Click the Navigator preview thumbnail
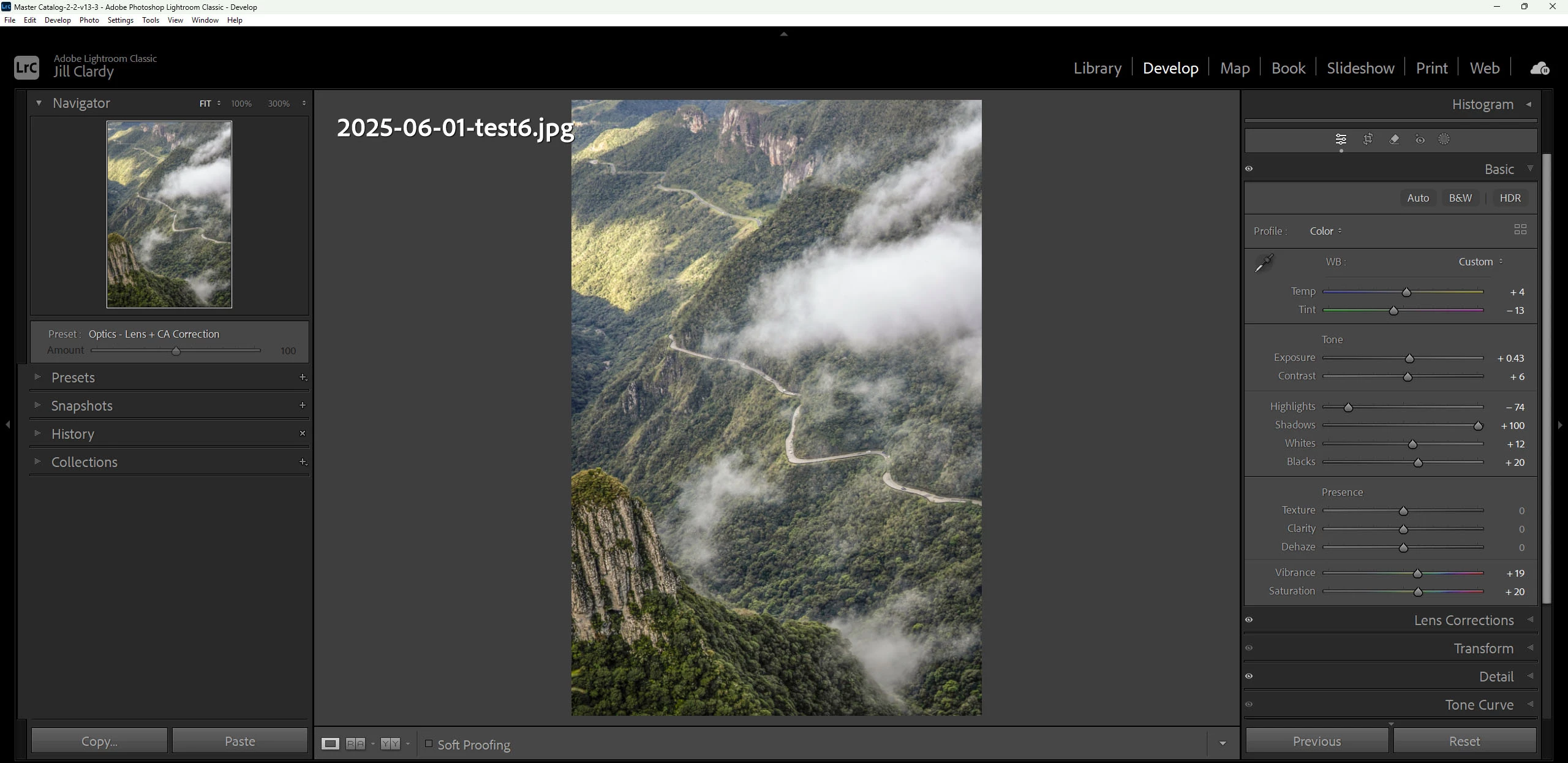Image resolution: width=1568 pixels, height=763 pixels. [169, 214]
